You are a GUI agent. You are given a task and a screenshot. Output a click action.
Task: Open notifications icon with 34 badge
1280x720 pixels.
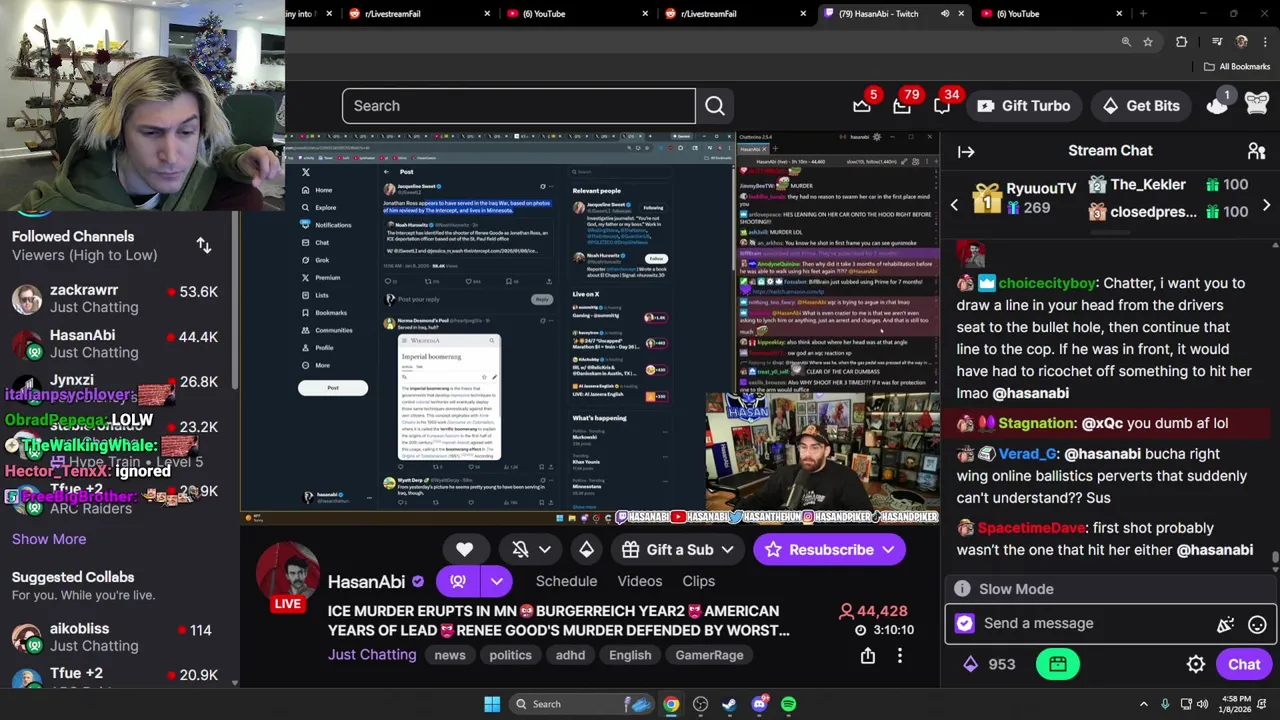click(942, 106)
